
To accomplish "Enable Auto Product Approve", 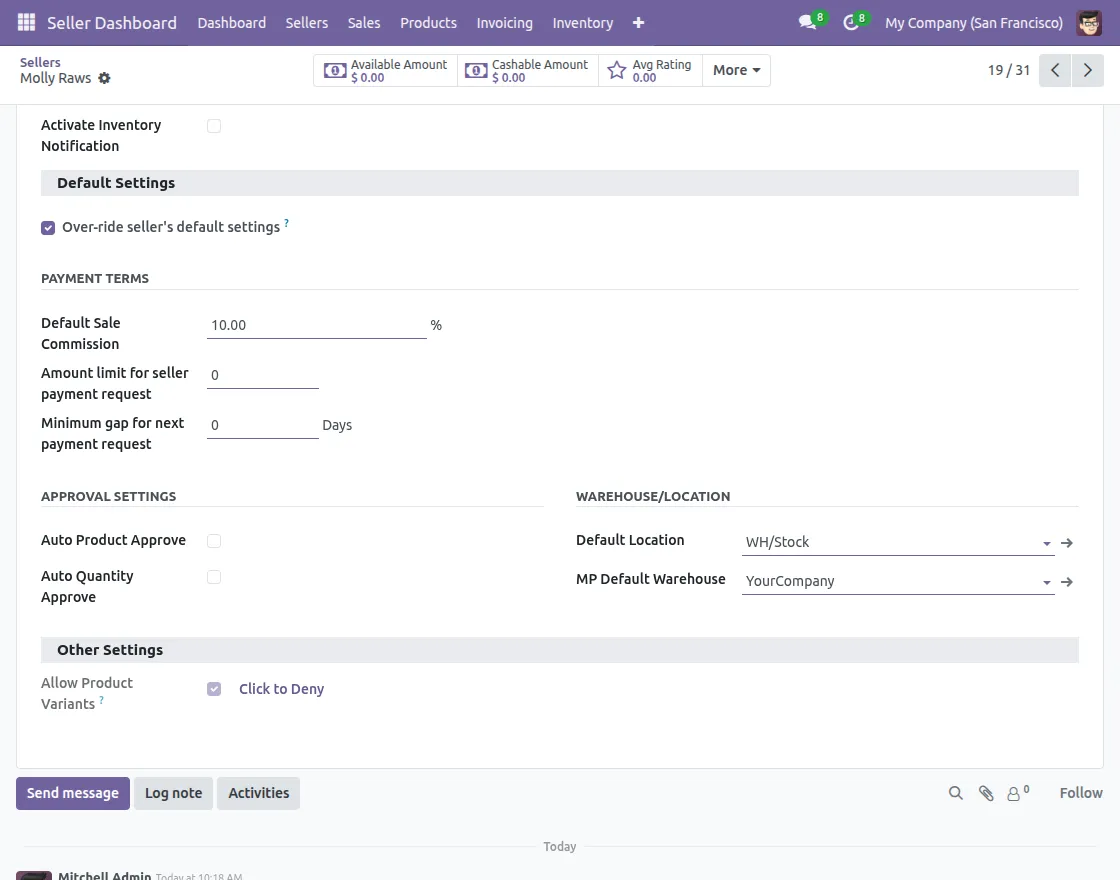I will click(214, 541).
